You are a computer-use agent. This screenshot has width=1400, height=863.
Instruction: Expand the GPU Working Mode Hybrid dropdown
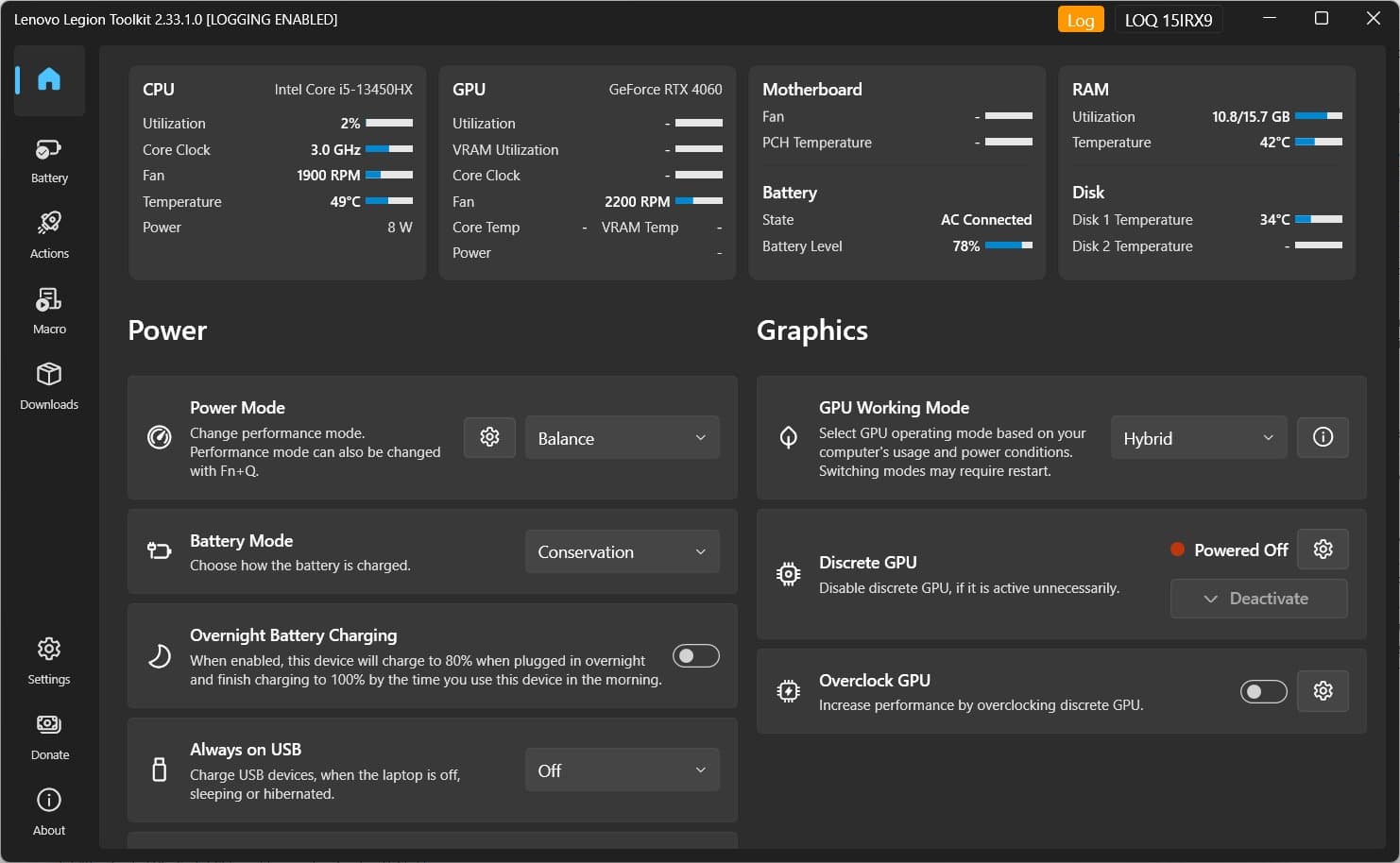tap(1199, 438)
